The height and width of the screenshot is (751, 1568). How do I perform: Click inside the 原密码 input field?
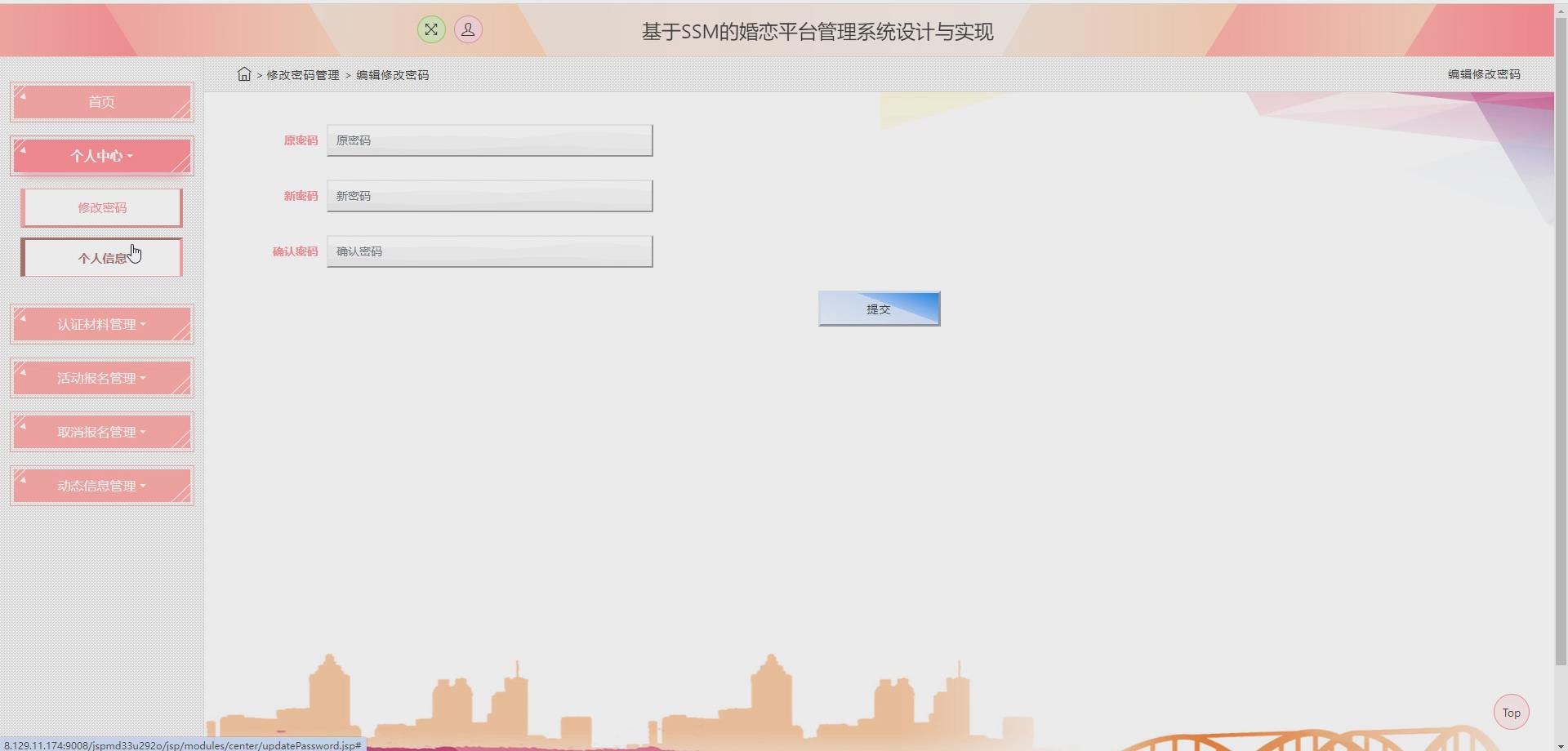pyautogui.click(x=488, y=140)
